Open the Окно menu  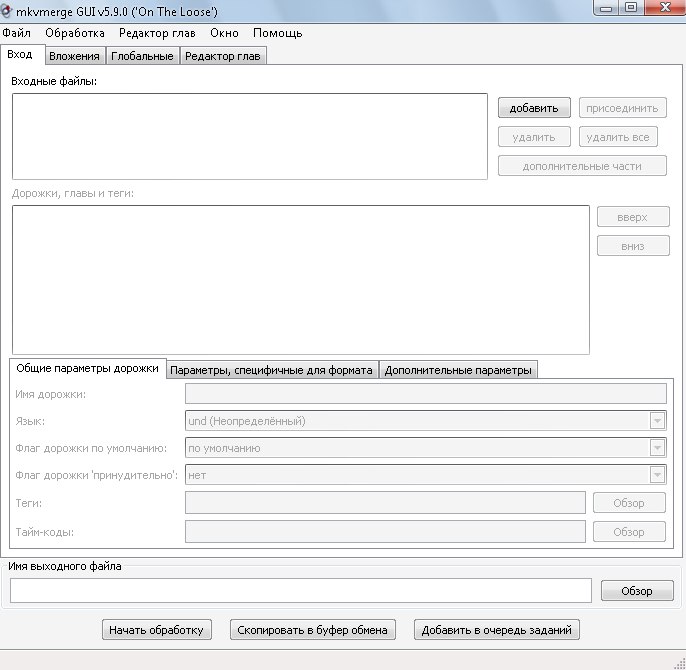tap(224, 33)
